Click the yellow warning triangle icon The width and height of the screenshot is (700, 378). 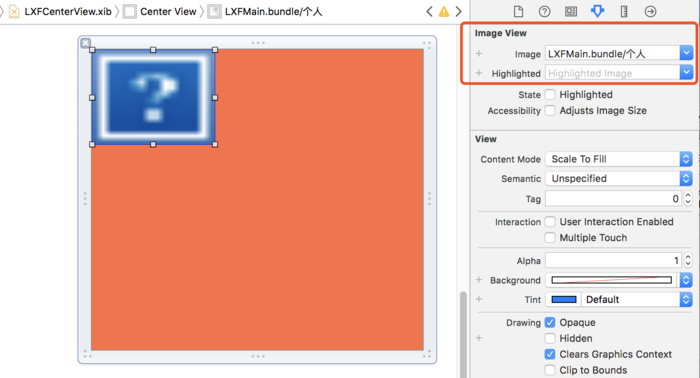click(x=444, y=12)
